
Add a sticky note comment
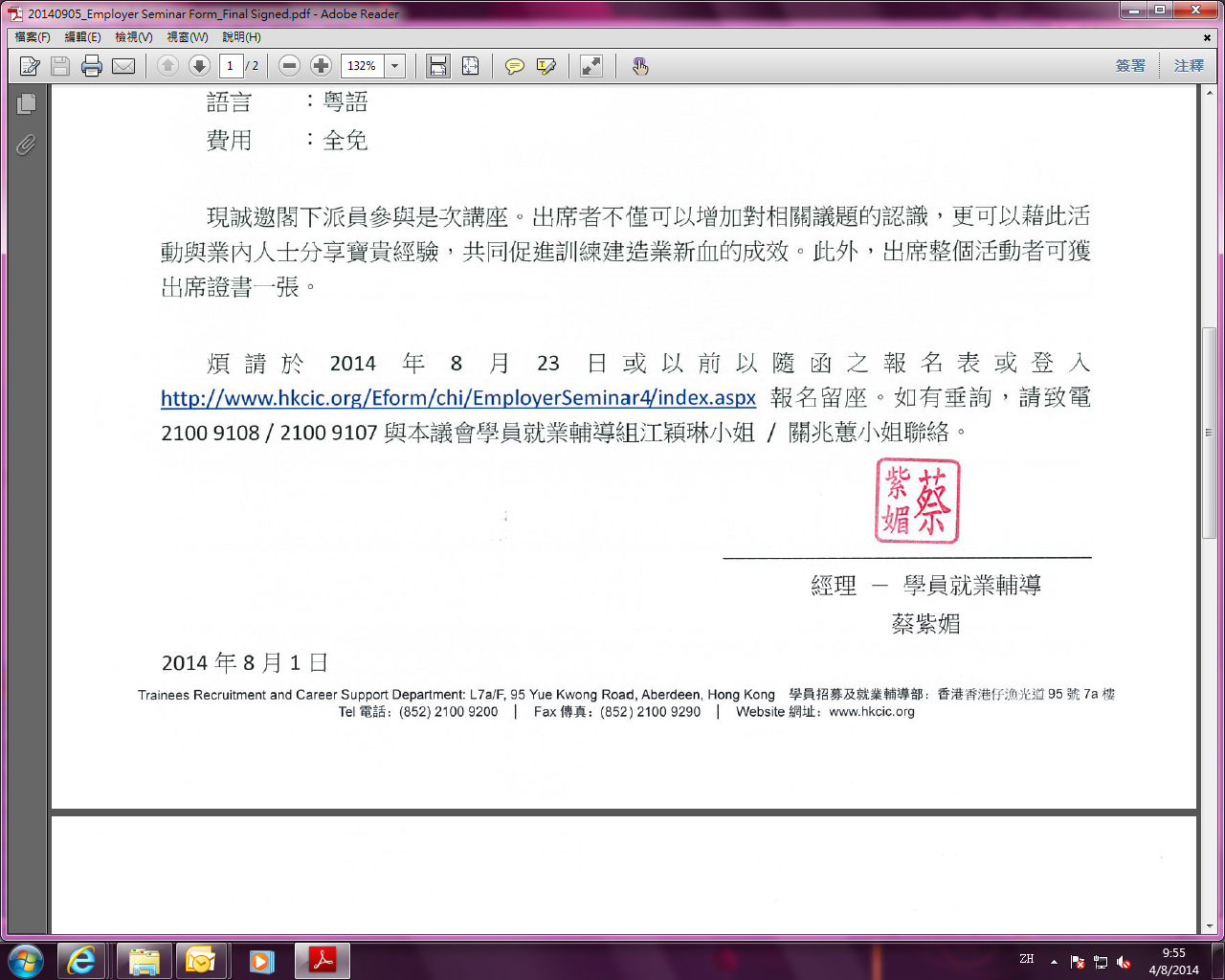coord(515,66)
